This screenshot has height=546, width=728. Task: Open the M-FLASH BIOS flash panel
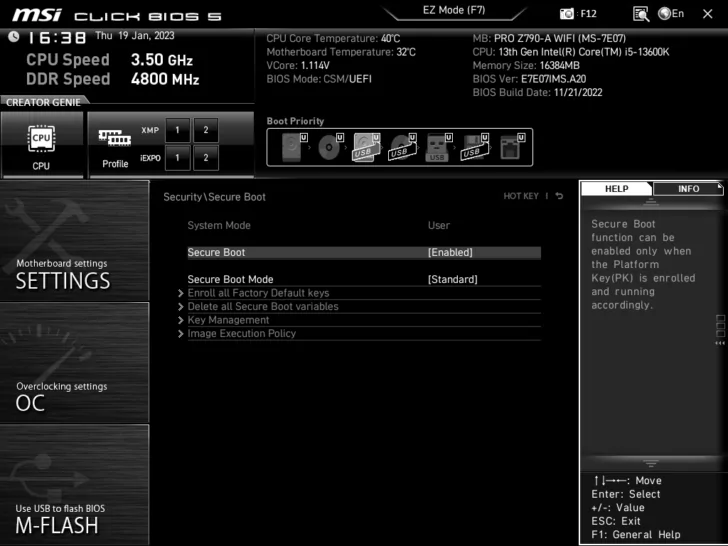[74, 485]
